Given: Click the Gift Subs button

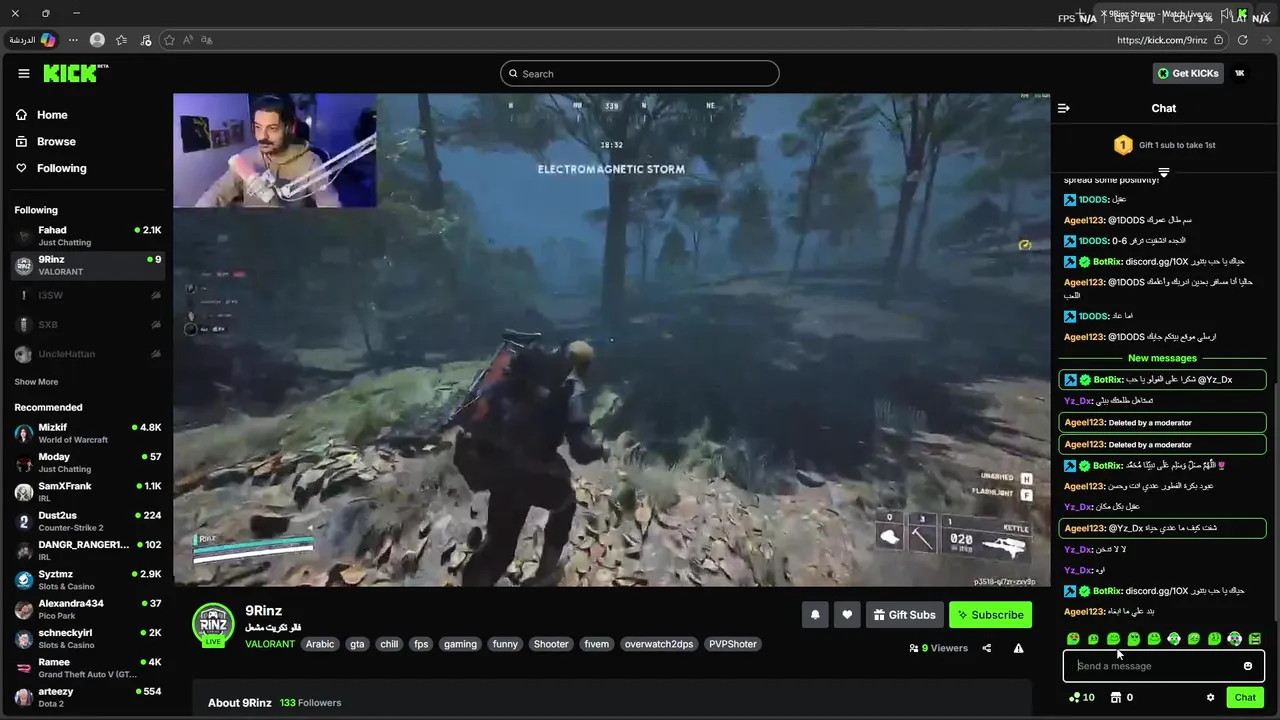Looking at the screenshot, I should [x=904, y=615].
